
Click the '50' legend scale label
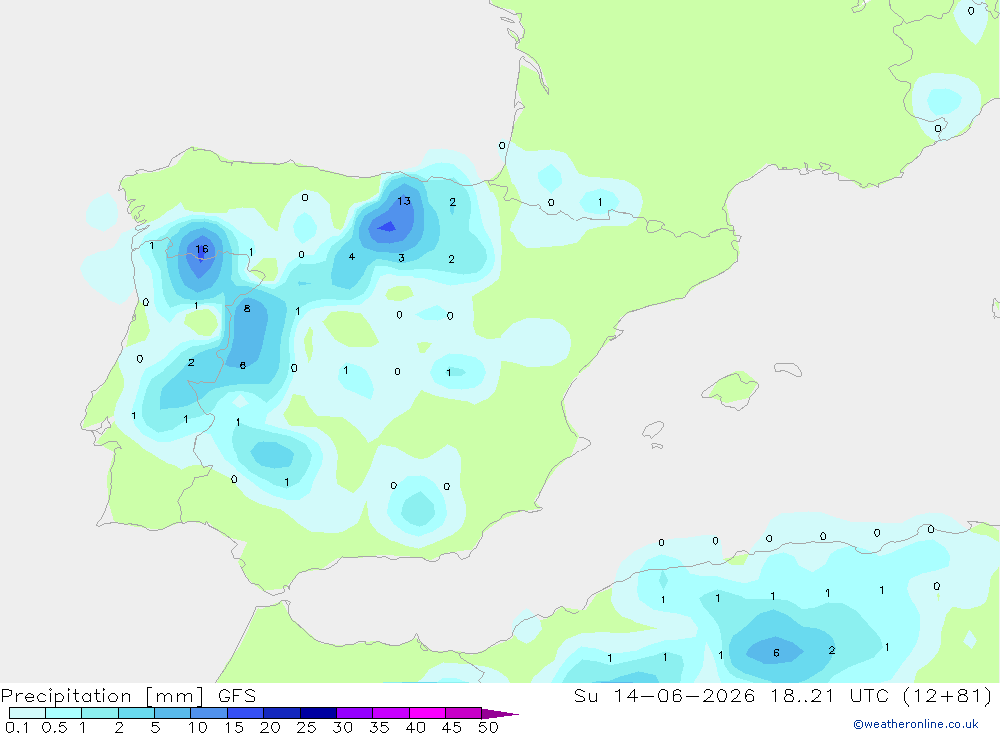tap(488, 727)
